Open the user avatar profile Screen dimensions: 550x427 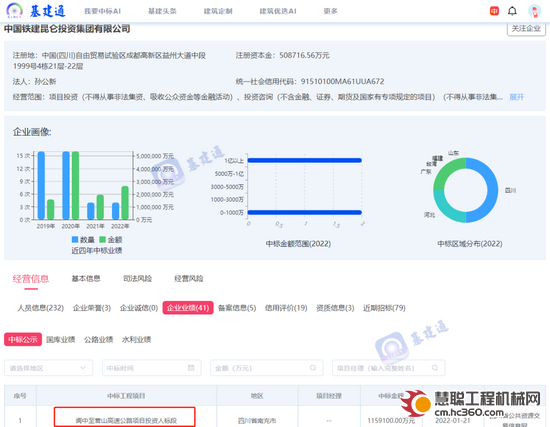[535, 11]
